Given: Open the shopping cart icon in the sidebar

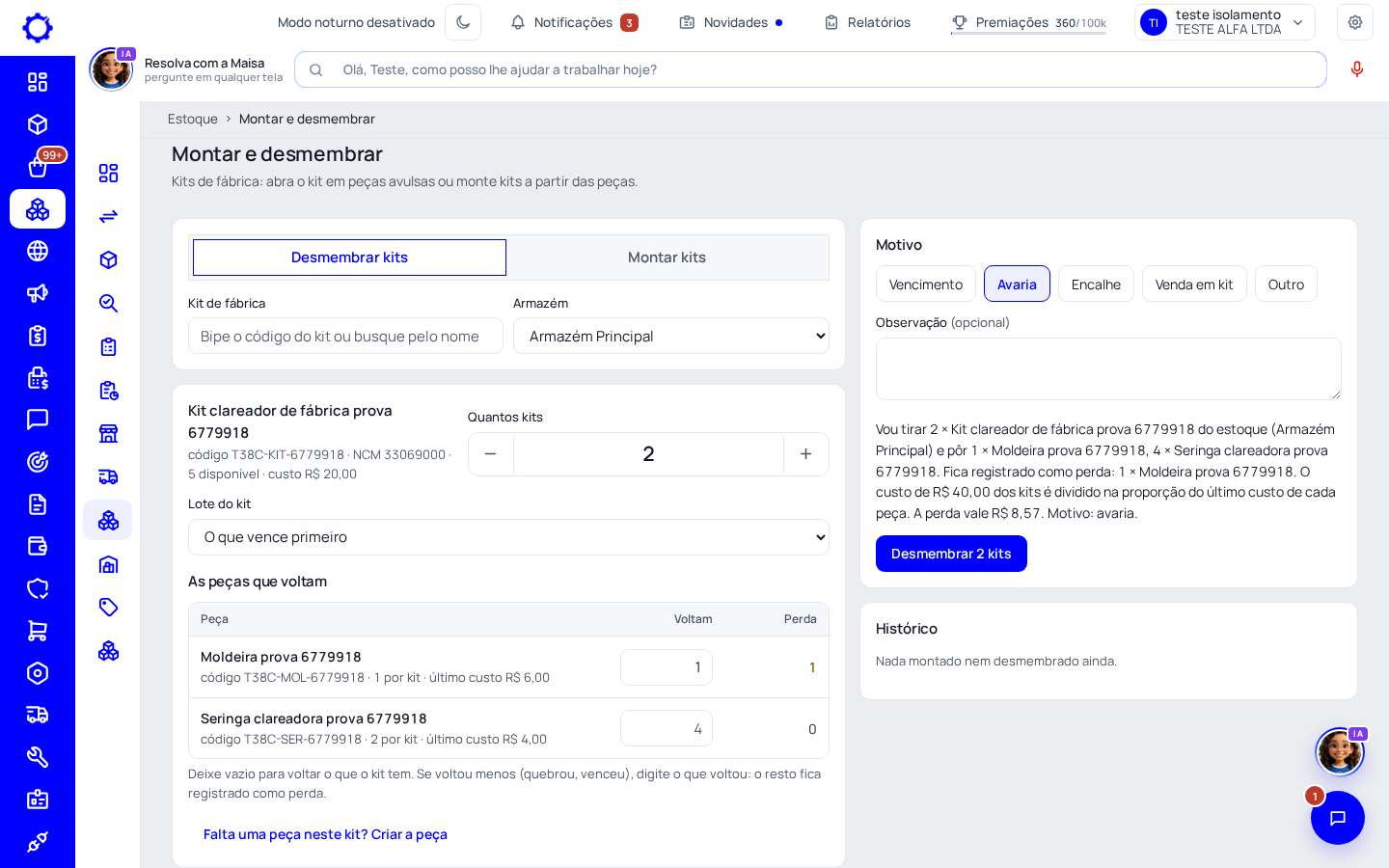Looking at the screenshot, I should point(38,631).
